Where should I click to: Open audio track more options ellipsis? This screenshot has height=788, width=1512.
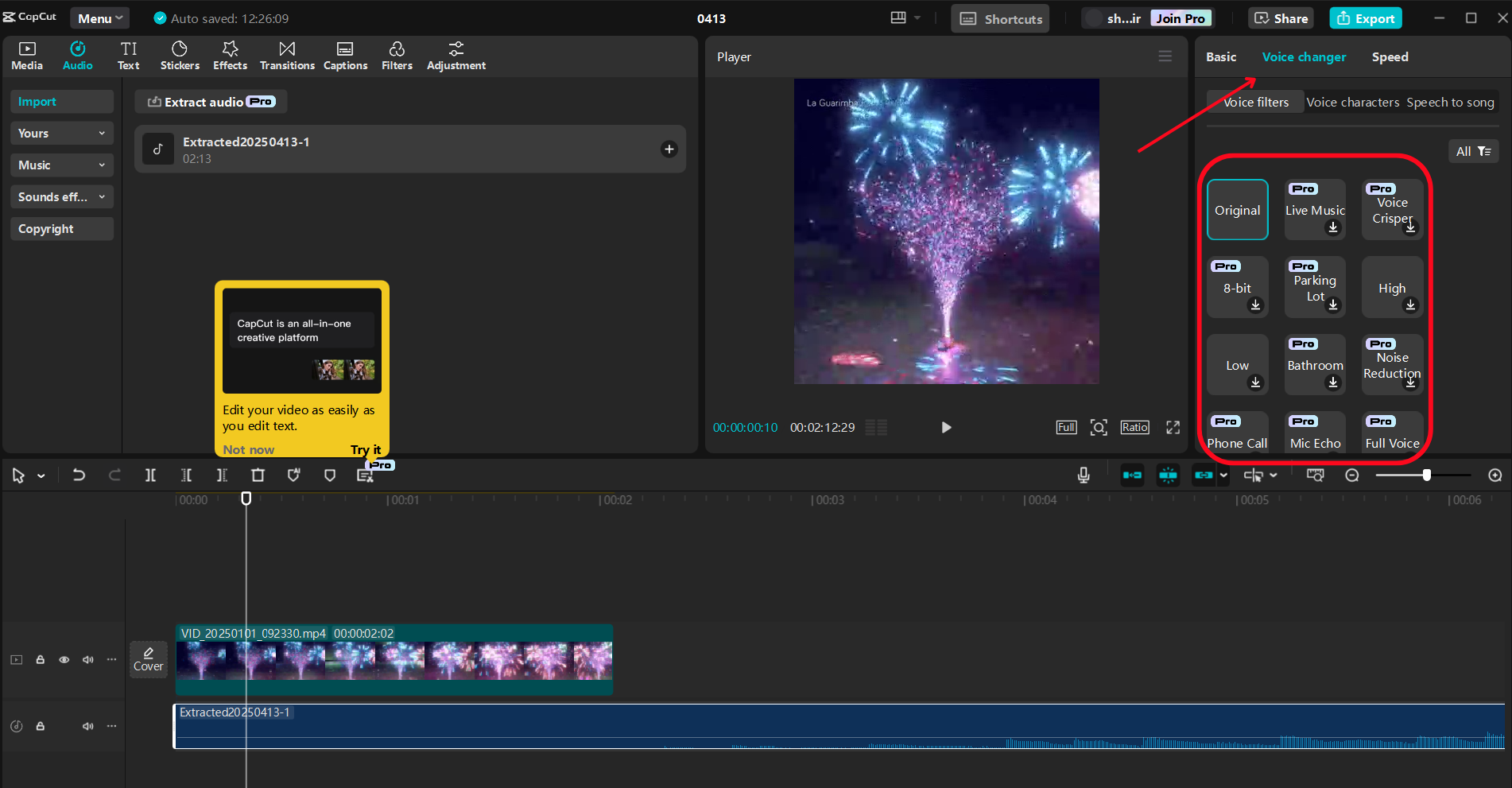111,726
